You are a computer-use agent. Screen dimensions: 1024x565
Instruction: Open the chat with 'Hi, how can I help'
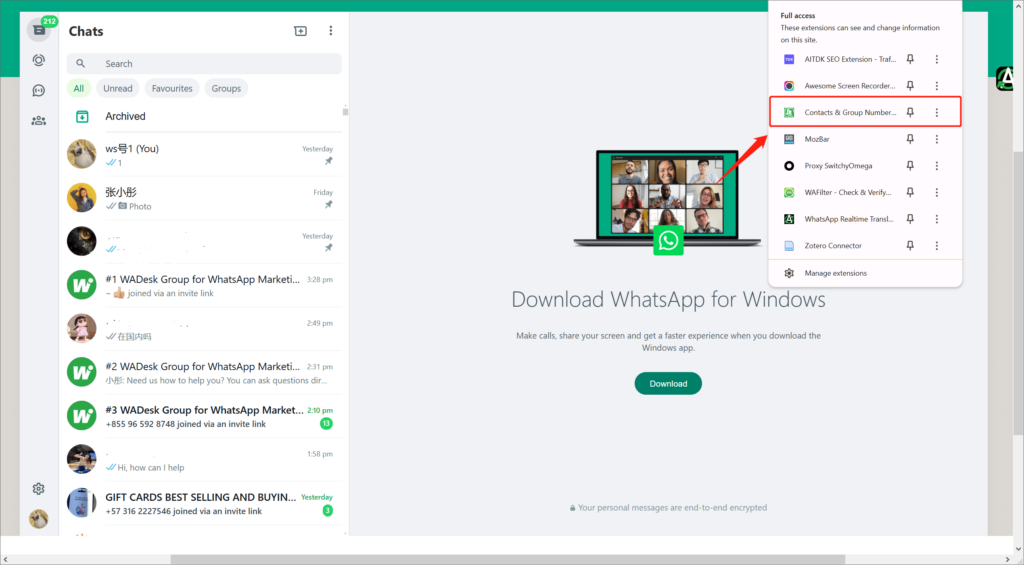(204, 460)
